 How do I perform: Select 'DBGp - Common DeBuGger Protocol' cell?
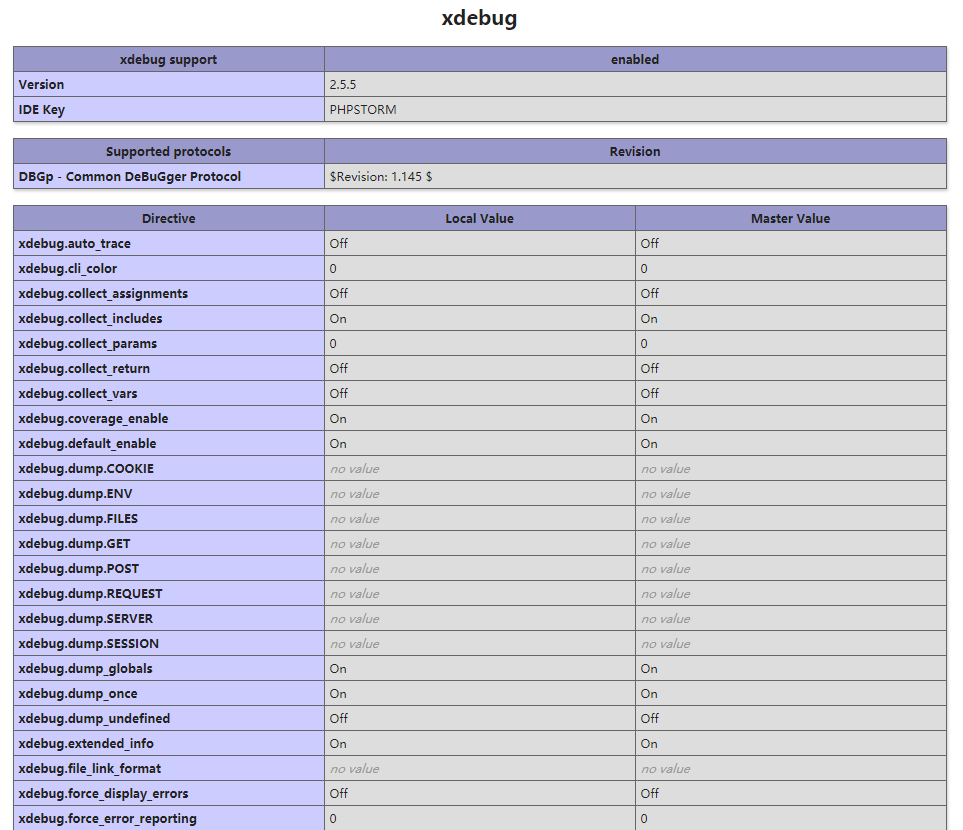tap(169, 177)
